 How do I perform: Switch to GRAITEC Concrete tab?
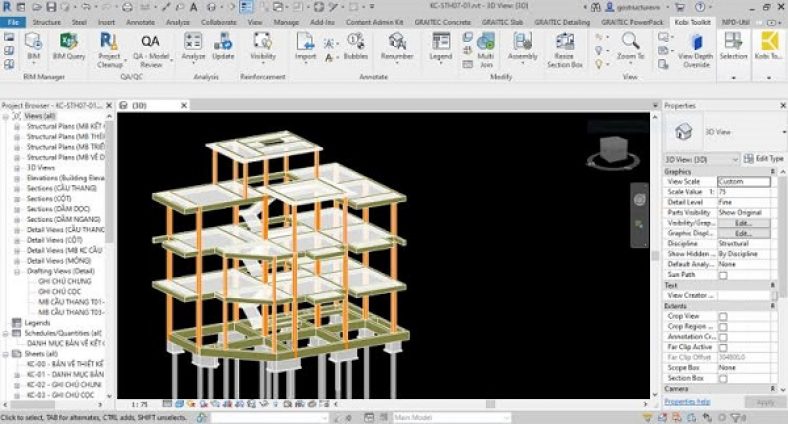442,22
